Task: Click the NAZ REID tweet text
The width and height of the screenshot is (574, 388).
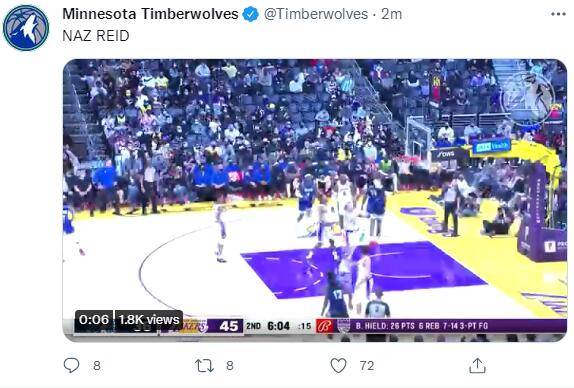Action: click(96, 36)
